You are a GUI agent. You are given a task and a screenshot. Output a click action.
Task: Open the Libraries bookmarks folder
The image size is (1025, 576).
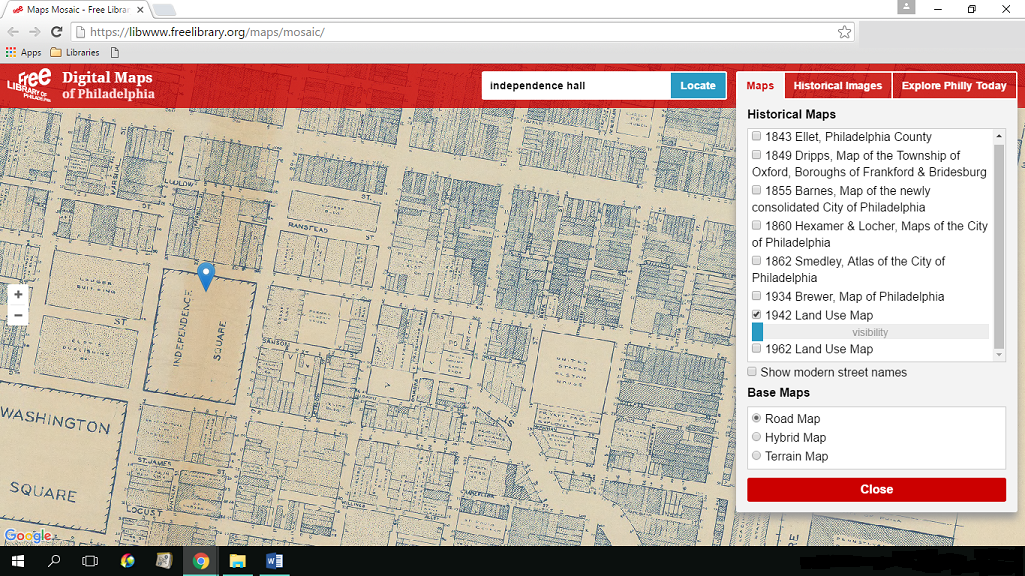(x=75, y=52)
